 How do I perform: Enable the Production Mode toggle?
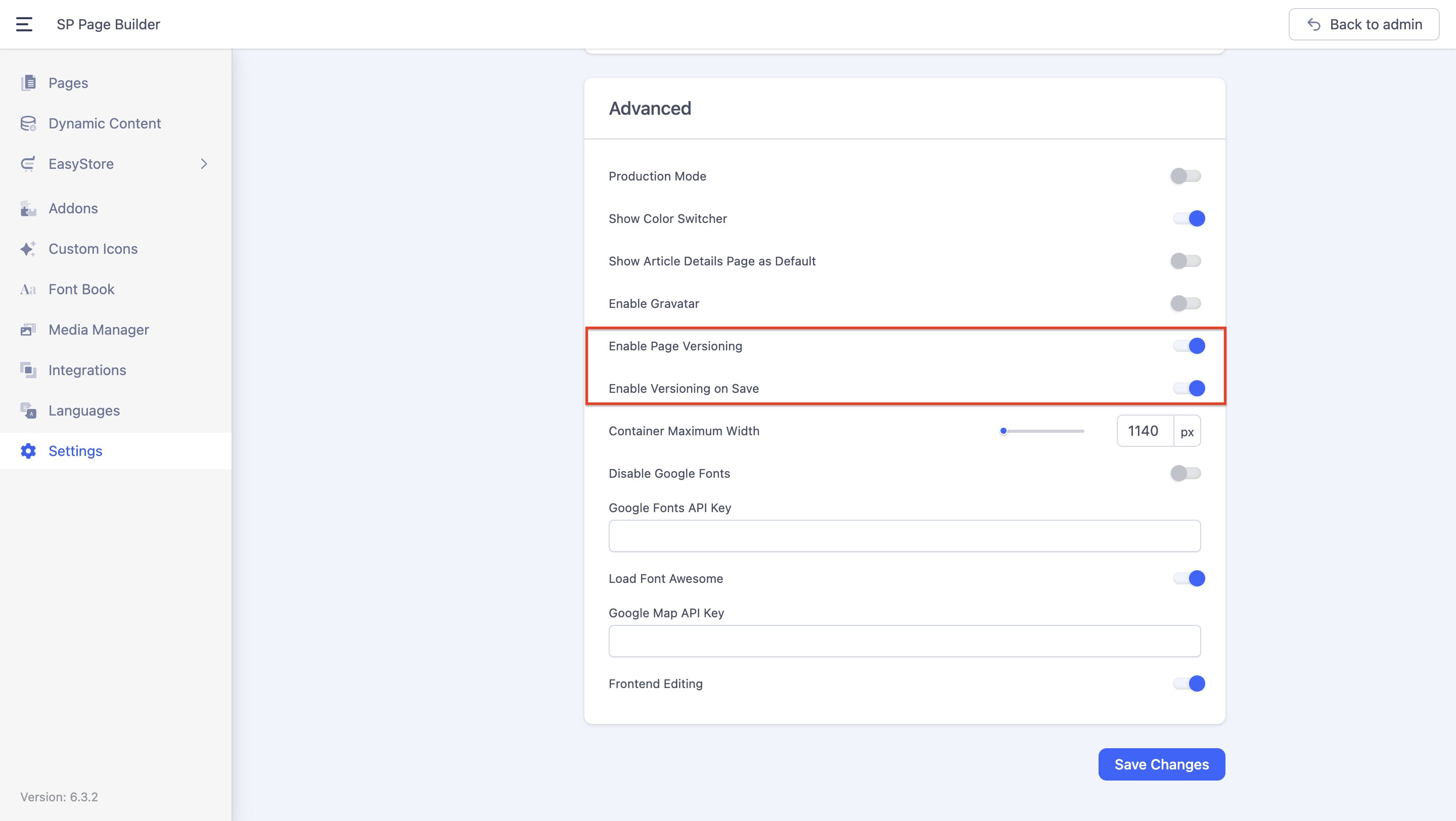point(1186,176)
